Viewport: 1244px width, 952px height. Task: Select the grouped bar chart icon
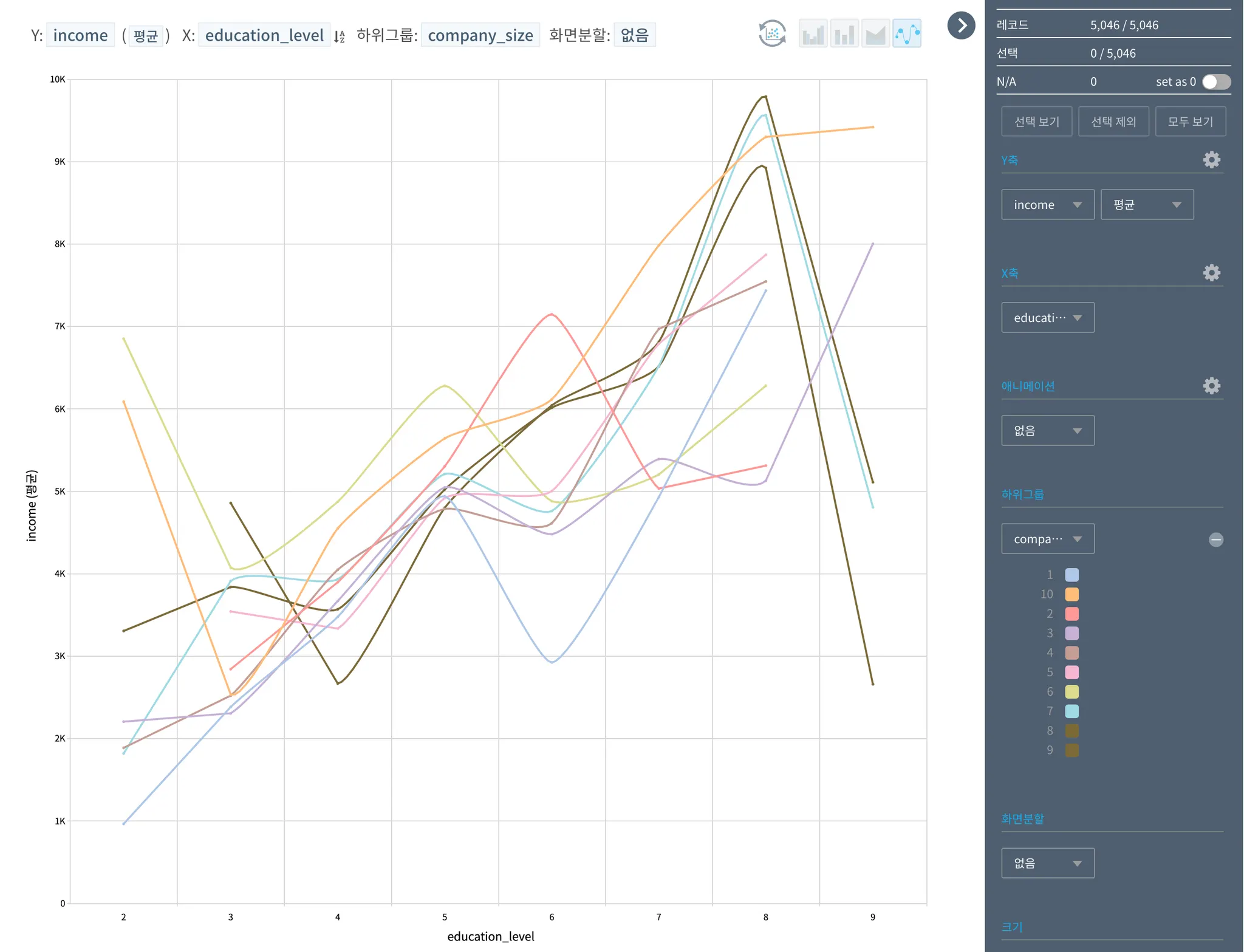tap(813, 33)
